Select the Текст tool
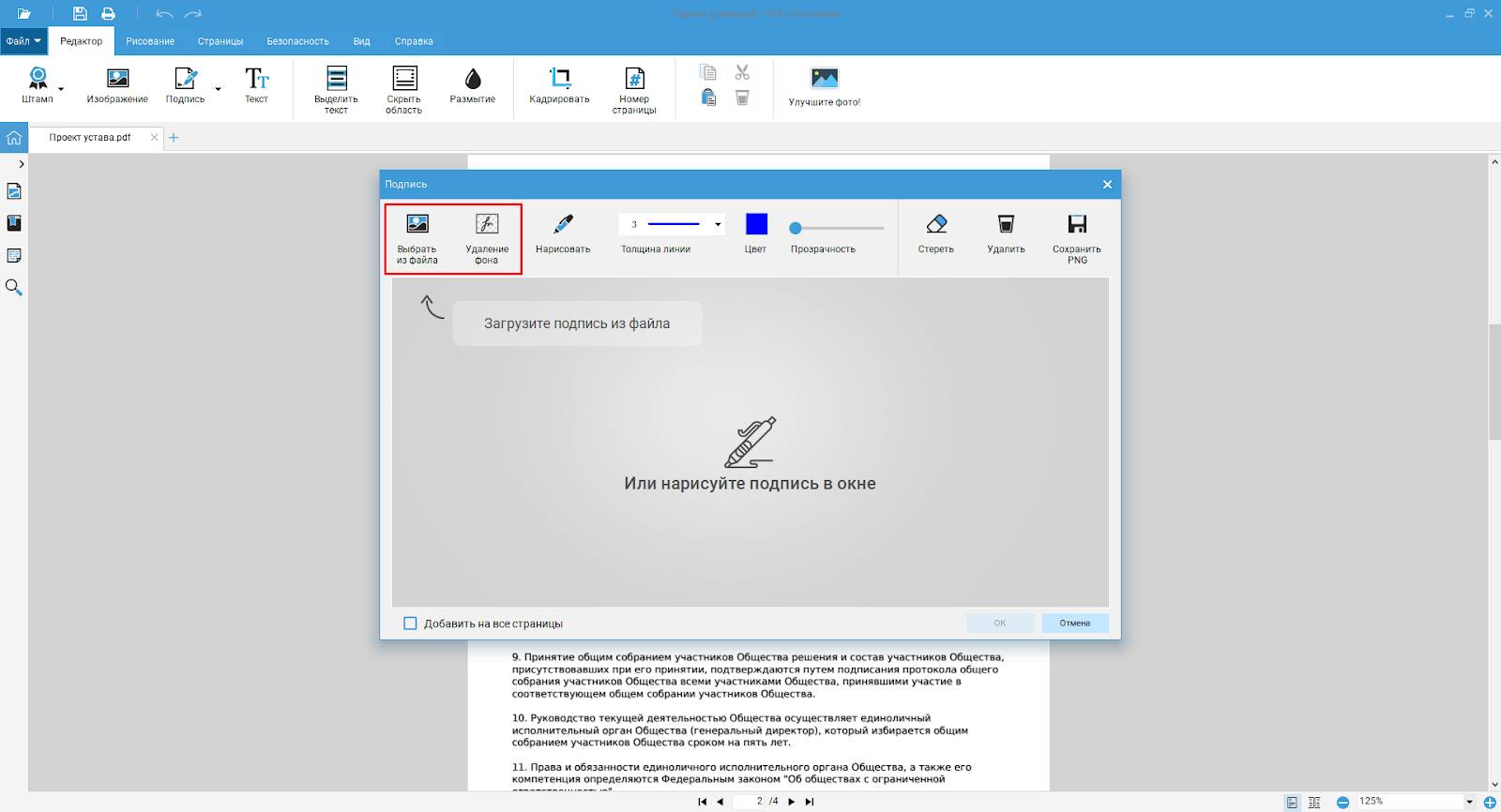This screenshot has height=812, width=1501. pyautogui.click(x=257, y=84)
